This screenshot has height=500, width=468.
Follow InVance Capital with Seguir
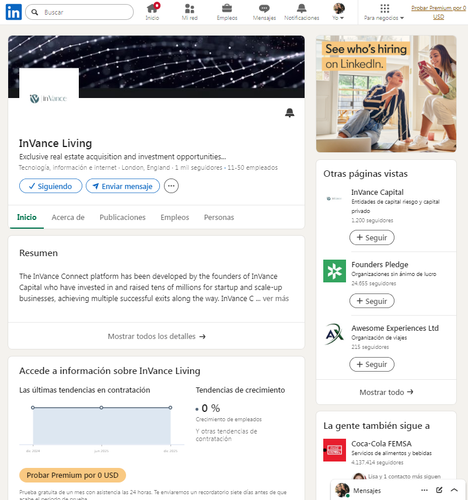coord(372,238)
